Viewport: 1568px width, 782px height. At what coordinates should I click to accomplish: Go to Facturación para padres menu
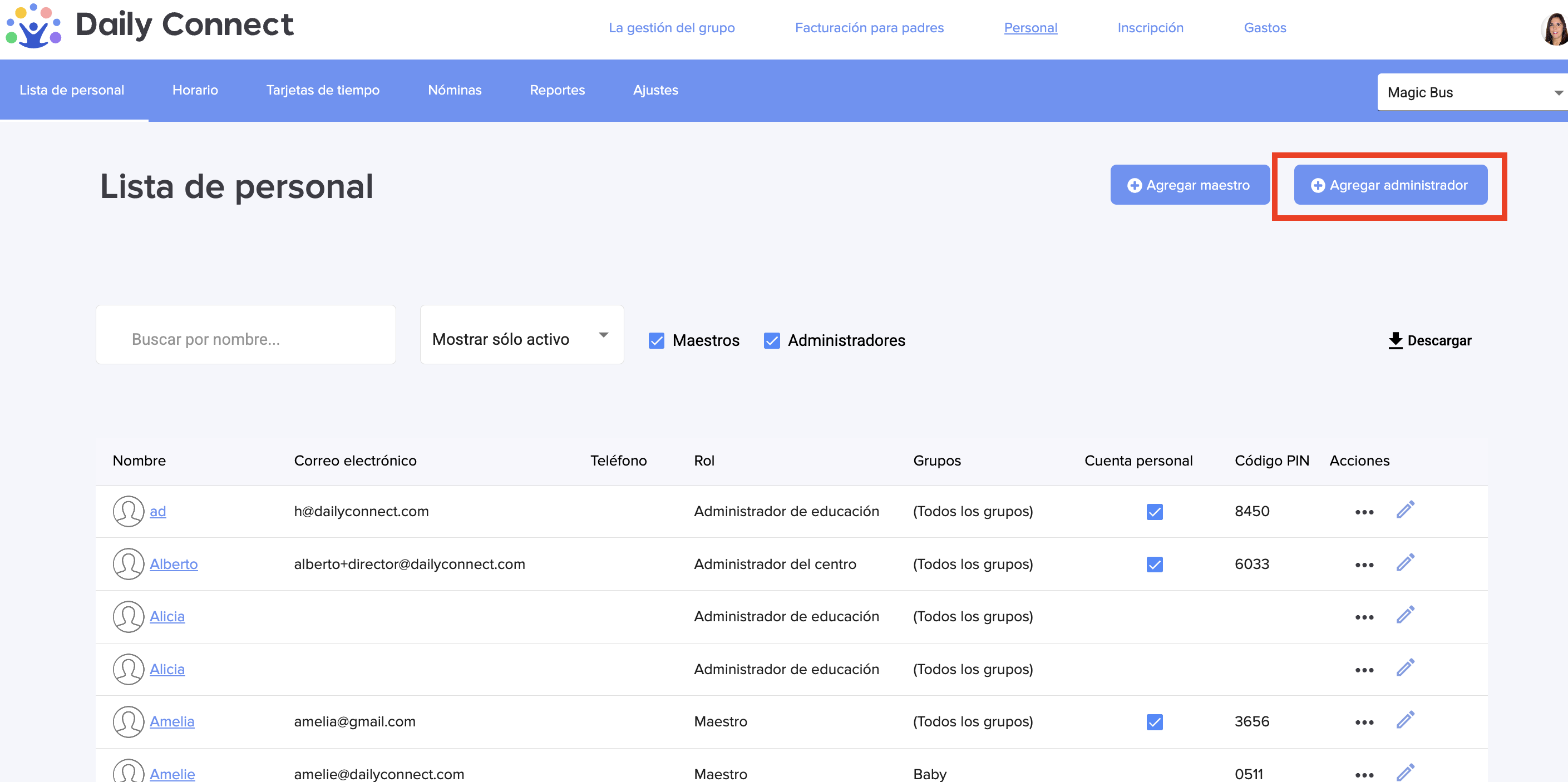click(869, 28)
